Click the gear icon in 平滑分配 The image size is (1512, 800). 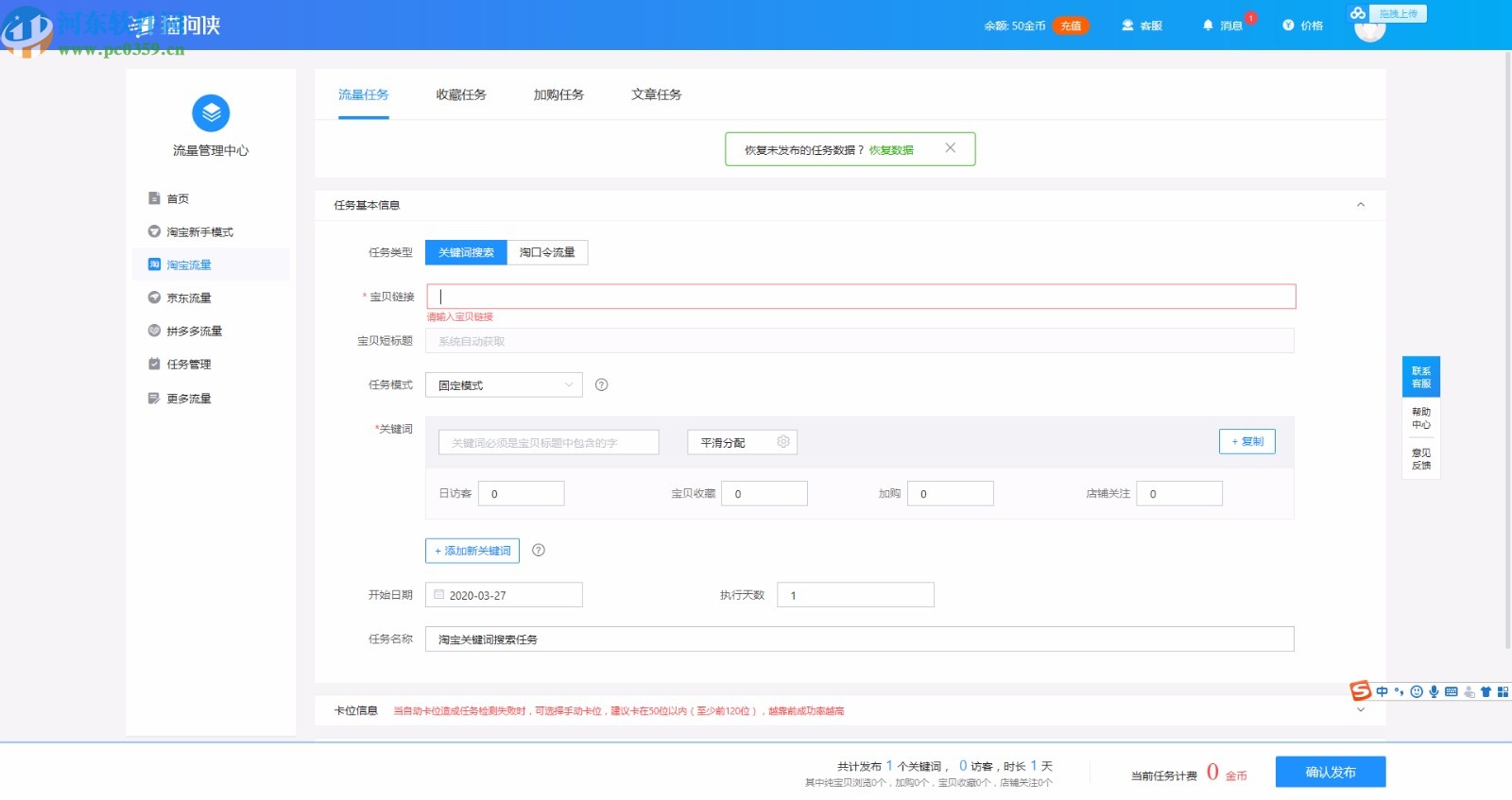pyautogui.click(x=783, y=442)
